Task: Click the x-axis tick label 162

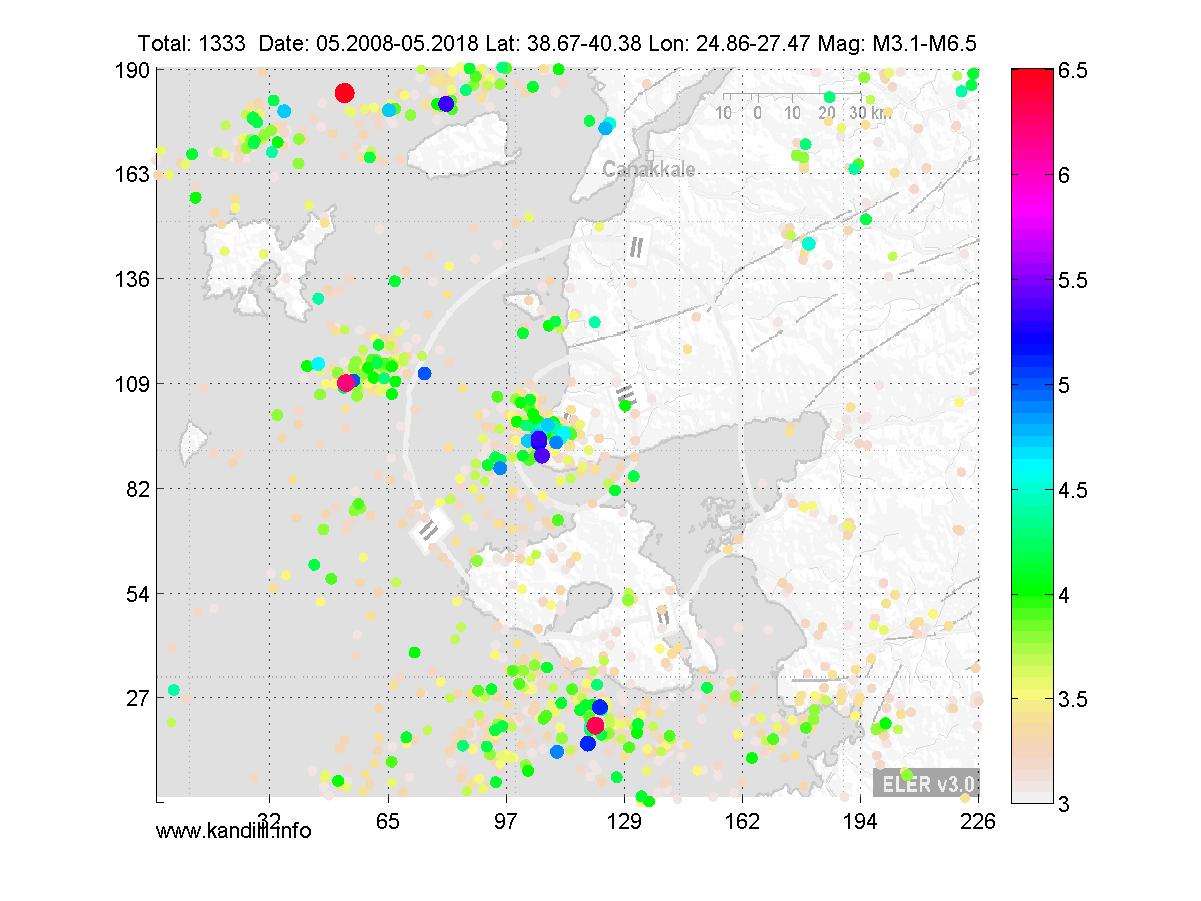Action: pyautogui.click(x=742, y=820)
